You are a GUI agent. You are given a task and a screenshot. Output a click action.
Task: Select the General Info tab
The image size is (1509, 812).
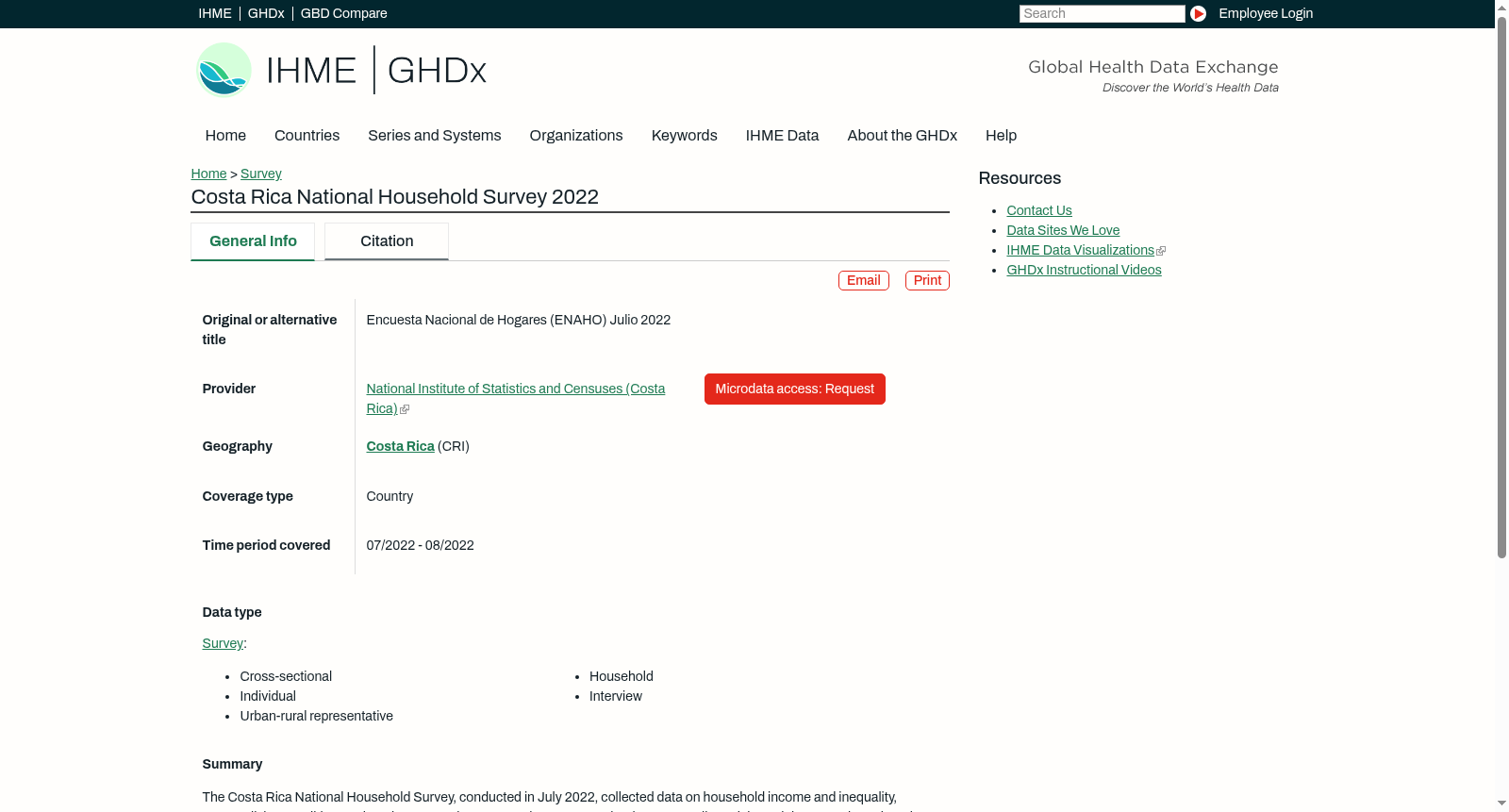click(x=253, y=241)
